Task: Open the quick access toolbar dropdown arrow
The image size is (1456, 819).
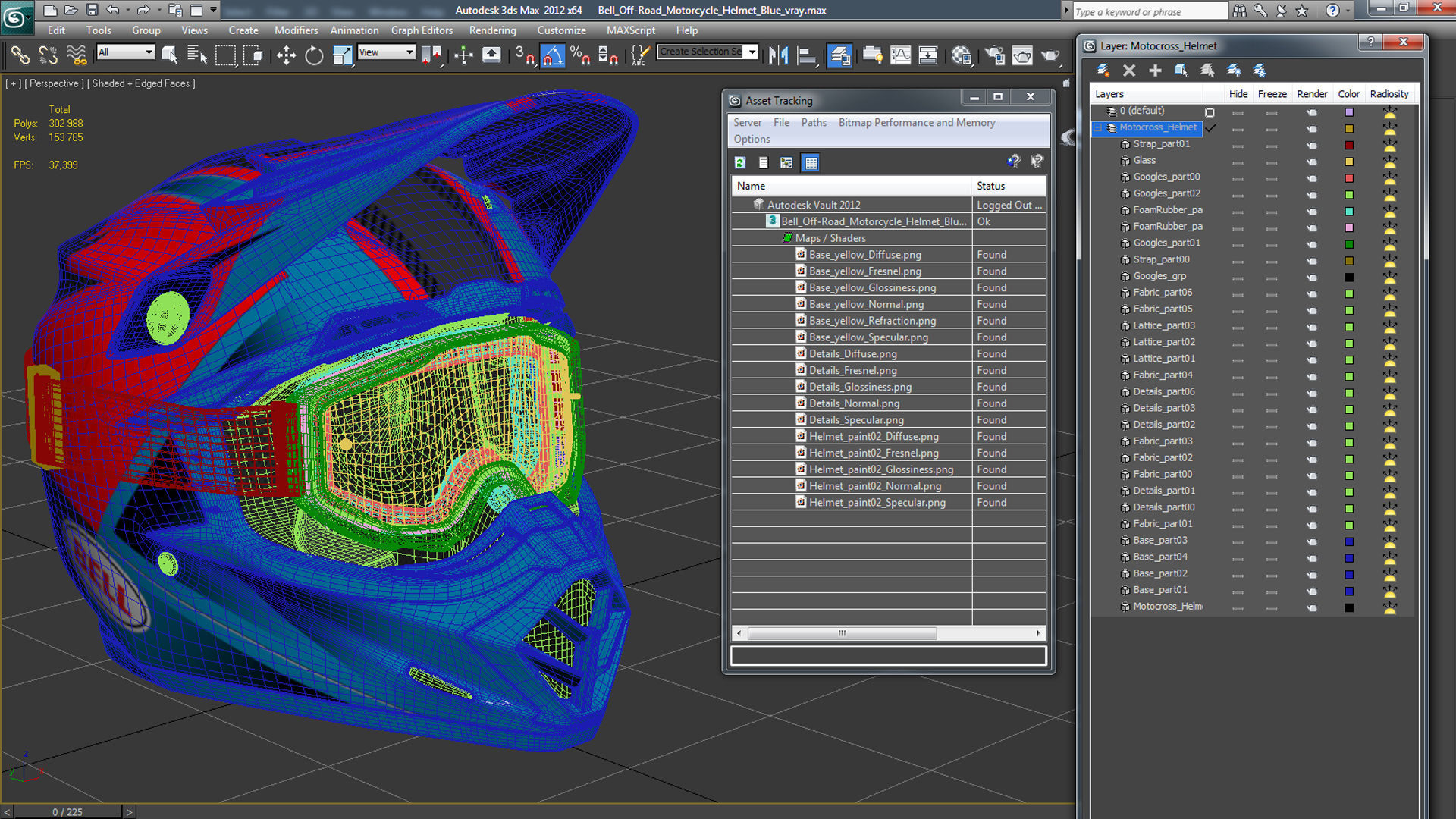Action: click(x=214, y=10)
